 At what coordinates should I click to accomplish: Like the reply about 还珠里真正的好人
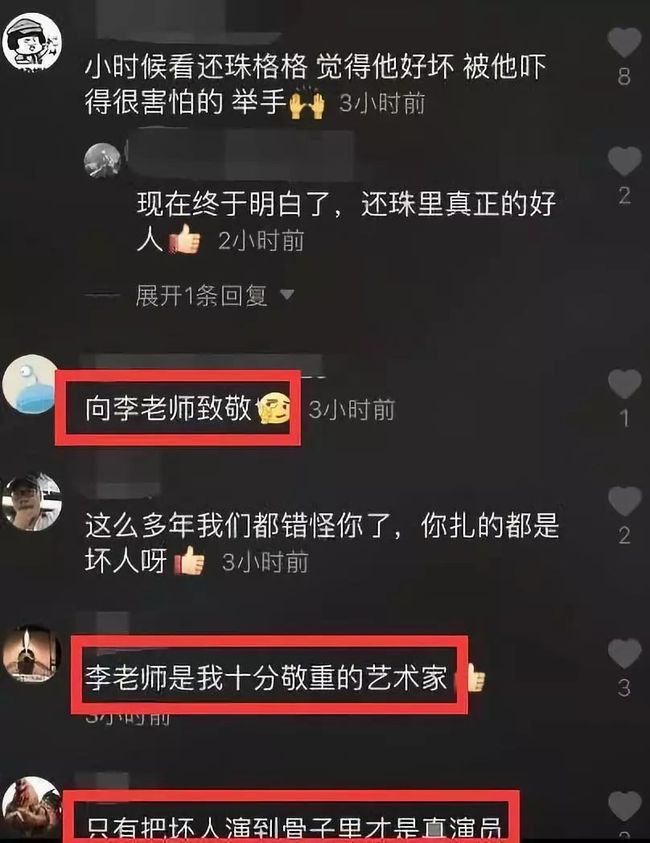(x=624, y=161)
